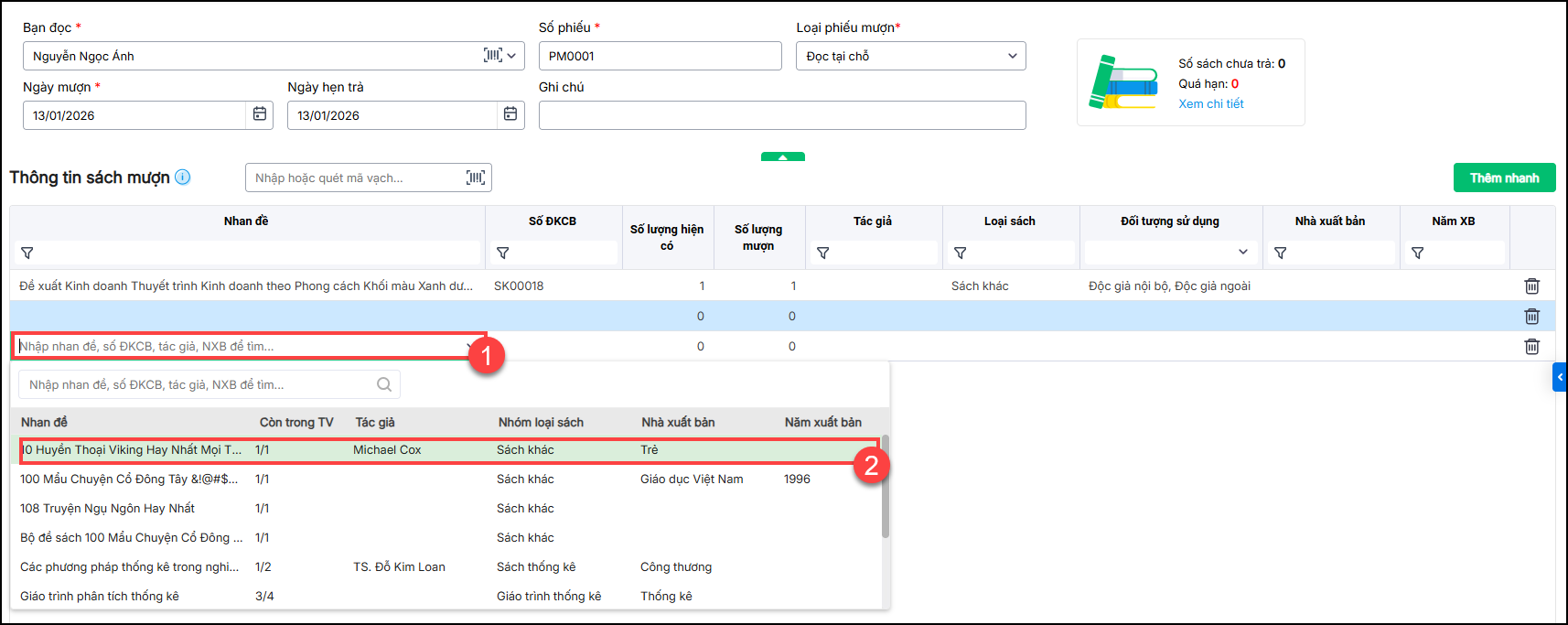Click filter icon under Số ĐKCB column
This screenshot has width=1568, height=625.
pos(503,253)
